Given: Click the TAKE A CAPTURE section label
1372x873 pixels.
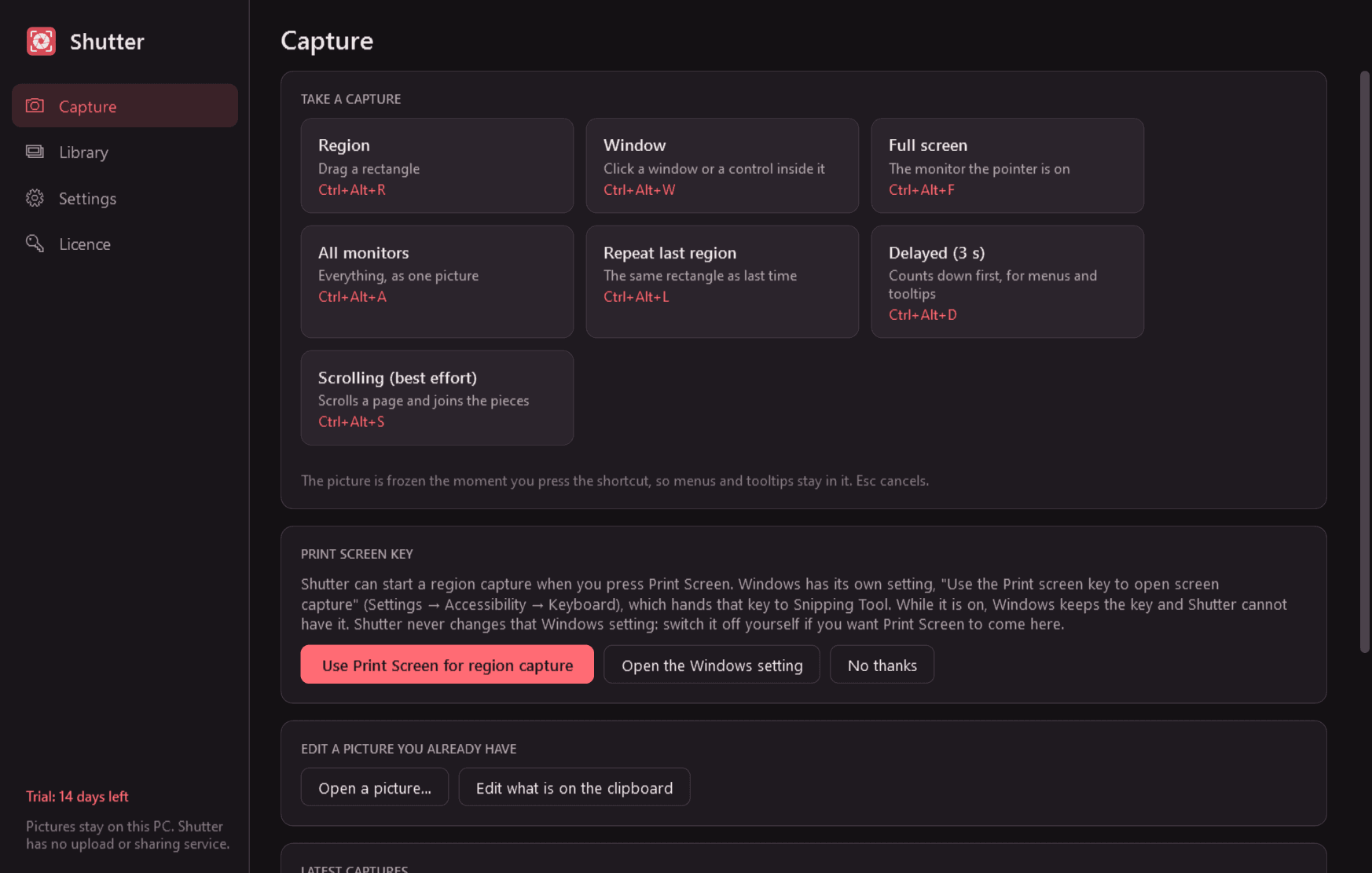Looking at the screenshot, I should click(x=350, y=99).
